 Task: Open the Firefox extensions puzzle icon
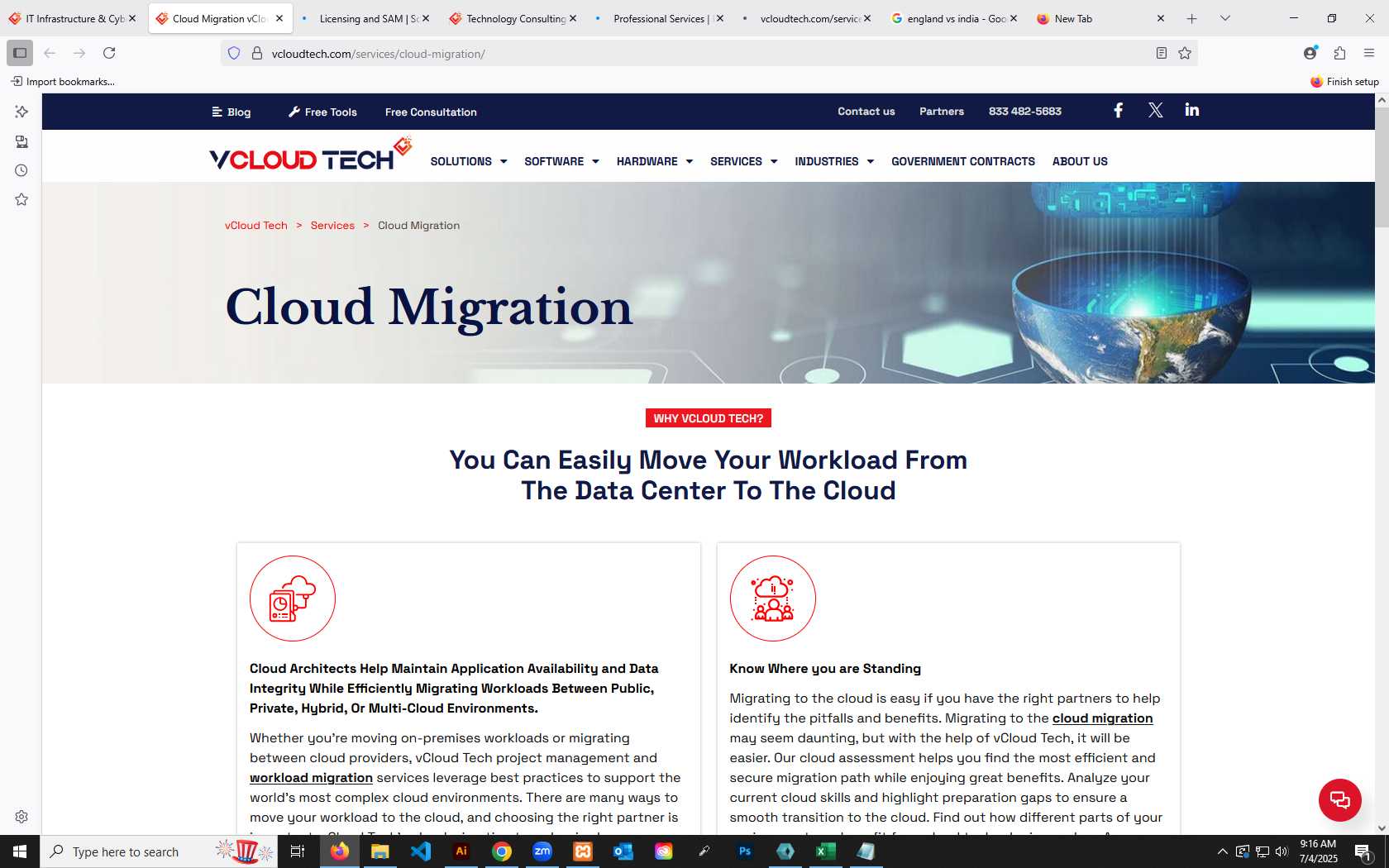pyautogui.click(x=1339, y=53)
